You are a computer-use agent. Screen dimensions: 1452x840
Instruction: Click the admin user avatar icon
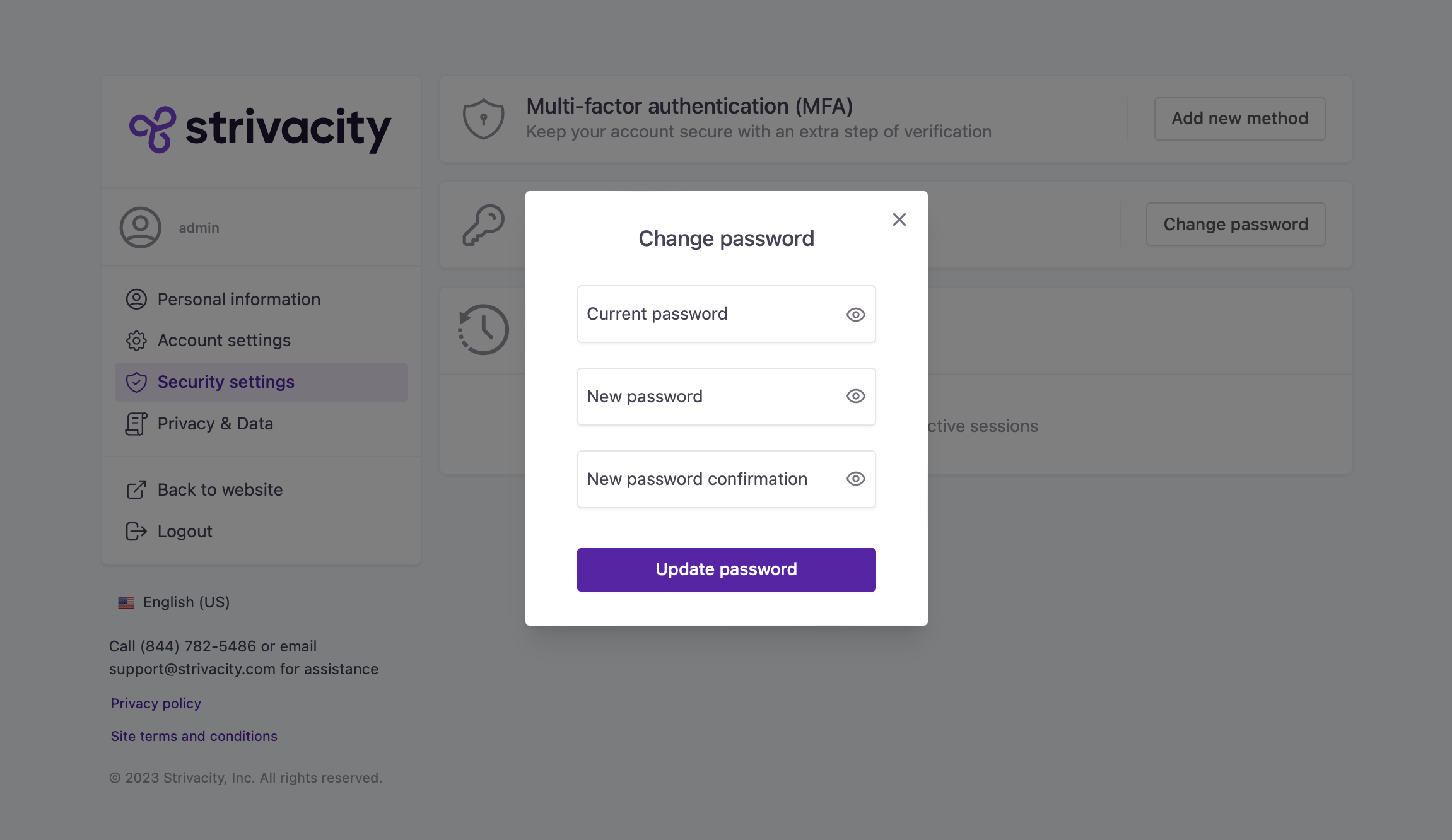point(140,228)
